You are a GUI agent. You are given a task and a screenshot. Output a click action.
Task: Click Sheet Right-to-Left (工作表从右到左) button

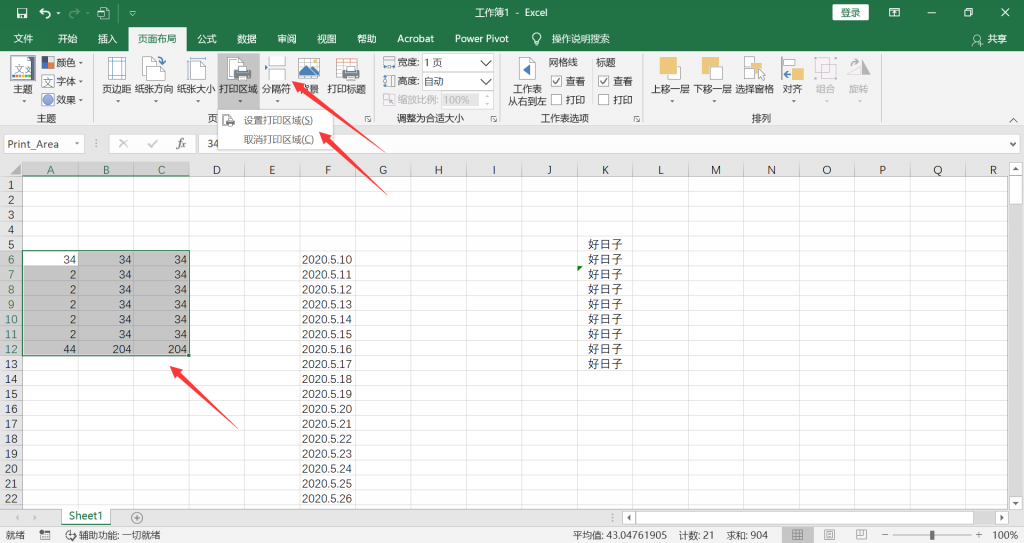click(527, 82)
